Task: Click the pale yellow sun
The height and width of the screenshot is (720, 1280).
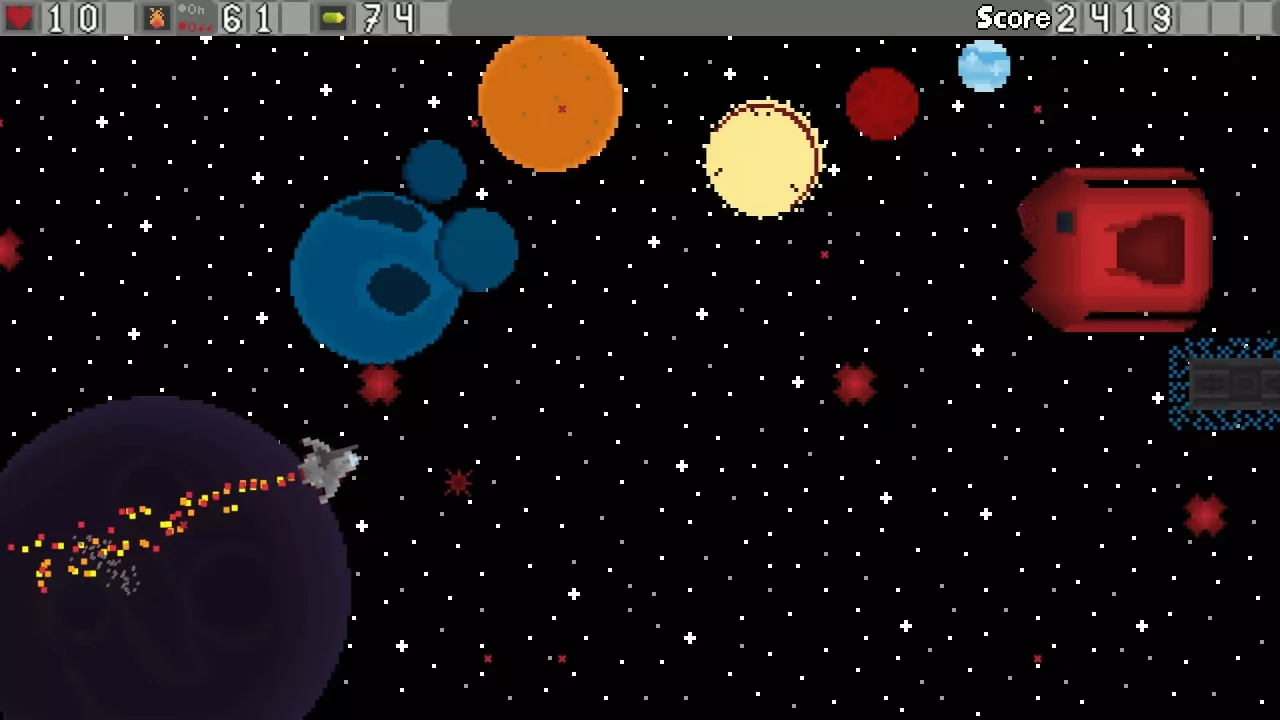Action: click(x=764, y=158)
